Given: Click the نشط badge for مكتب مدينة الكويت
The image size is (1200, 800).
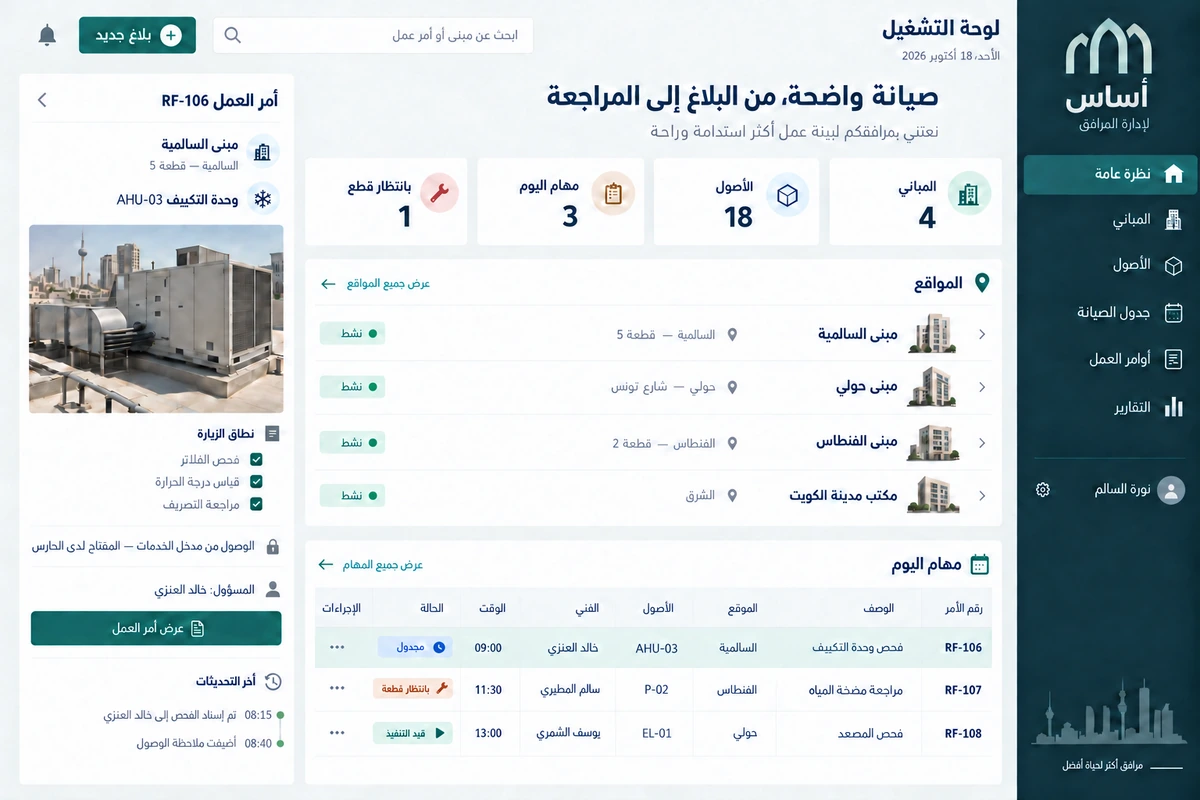Looking at the screenshot, I should tap(352, 495).
